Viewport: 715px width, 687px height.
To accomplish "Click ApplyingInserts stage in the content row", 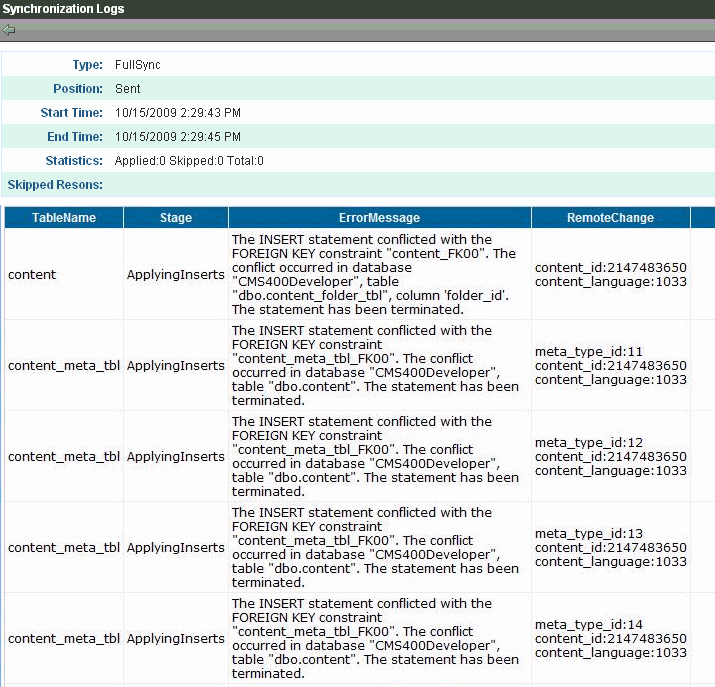I will tap(175, 274).
